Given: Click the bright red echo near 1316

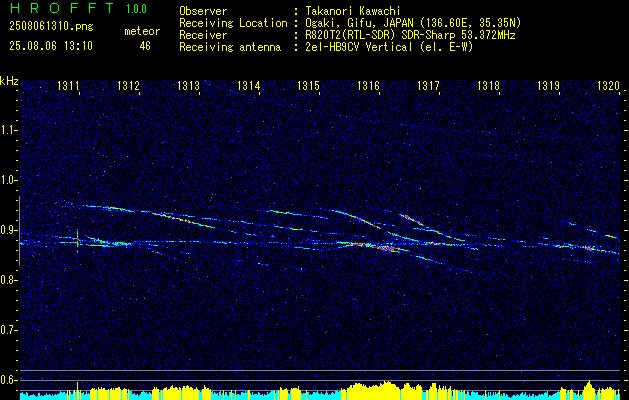Looking at the screenshot, I should pyautogui.click(x=375, y=246).
